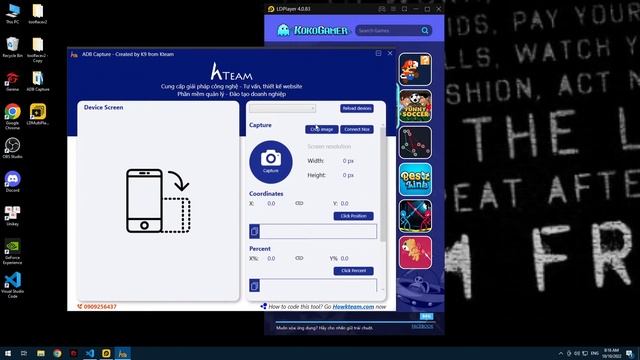The image size is (640, 360).
Task: Open the LDPlayer menu hamburger icon
Action: coord(393,9)
